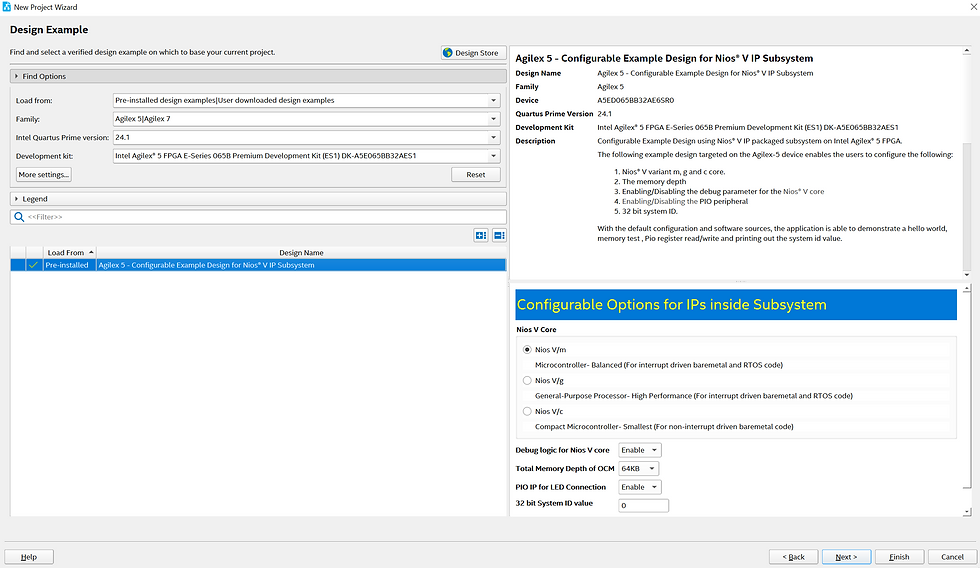This screenshot has height=568, width=980.
Task: Select the Agilex 5 Configurable Example Design row
Action: coord(258,265)
